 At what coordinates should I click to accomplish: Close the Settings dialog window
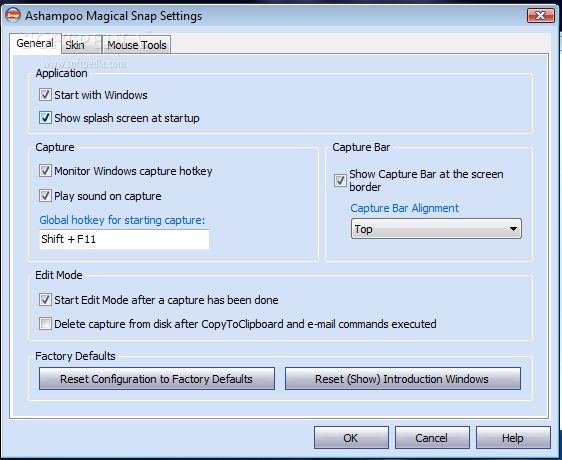(540, 15)
